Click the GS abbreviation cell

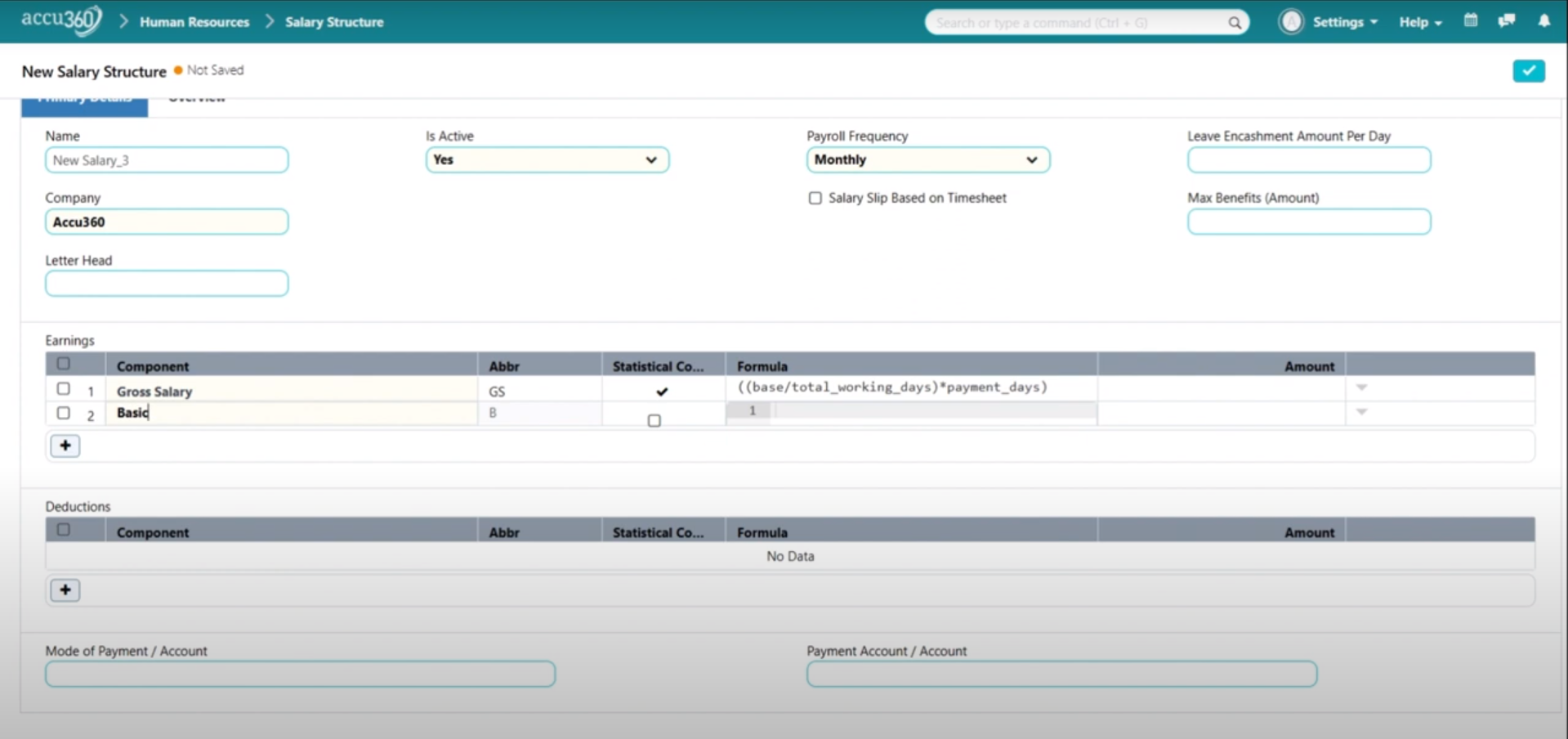point(540,390)
